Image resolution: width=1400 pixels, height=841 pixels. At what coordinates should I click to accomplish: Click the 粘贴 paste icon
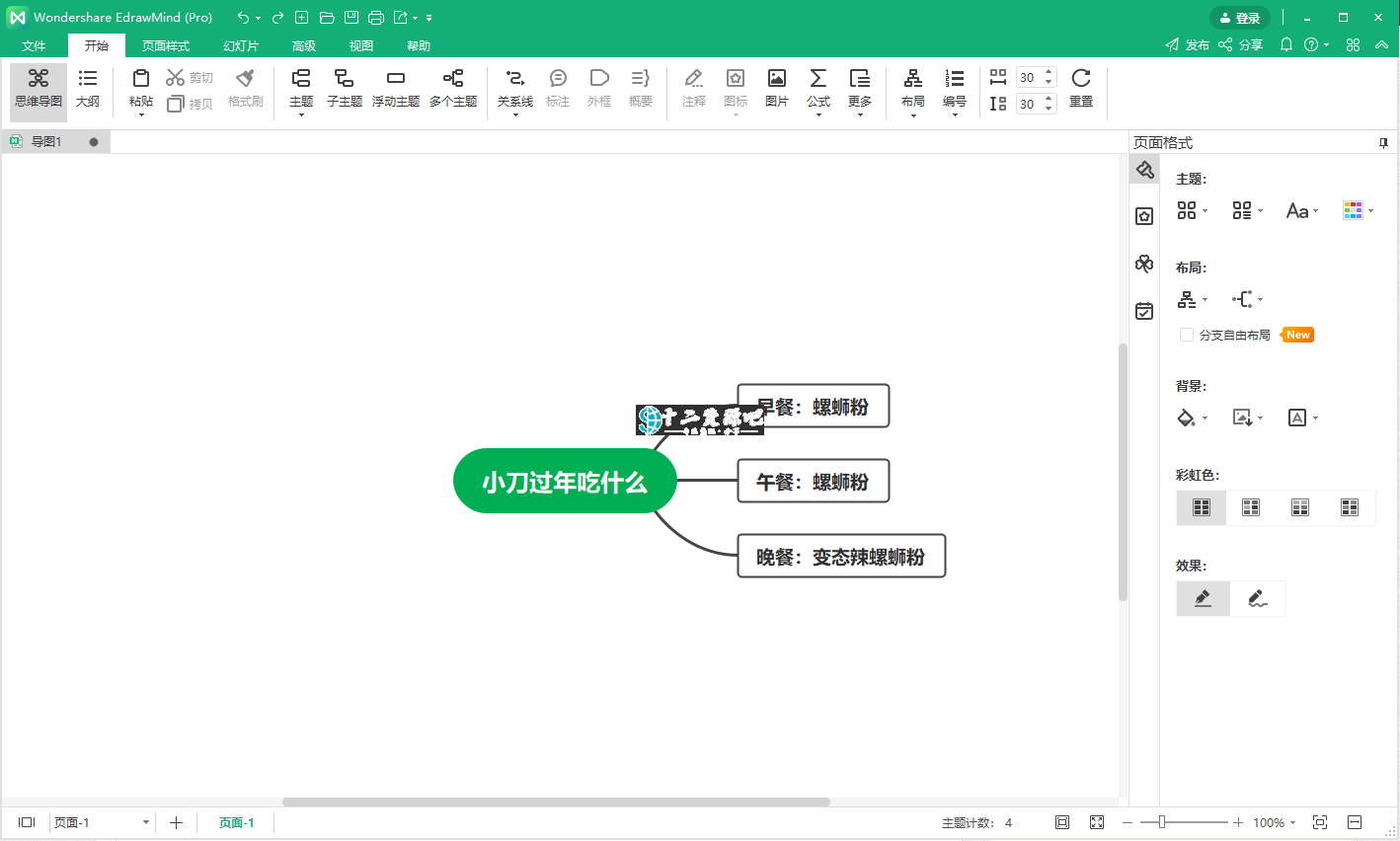click(141, 79)
